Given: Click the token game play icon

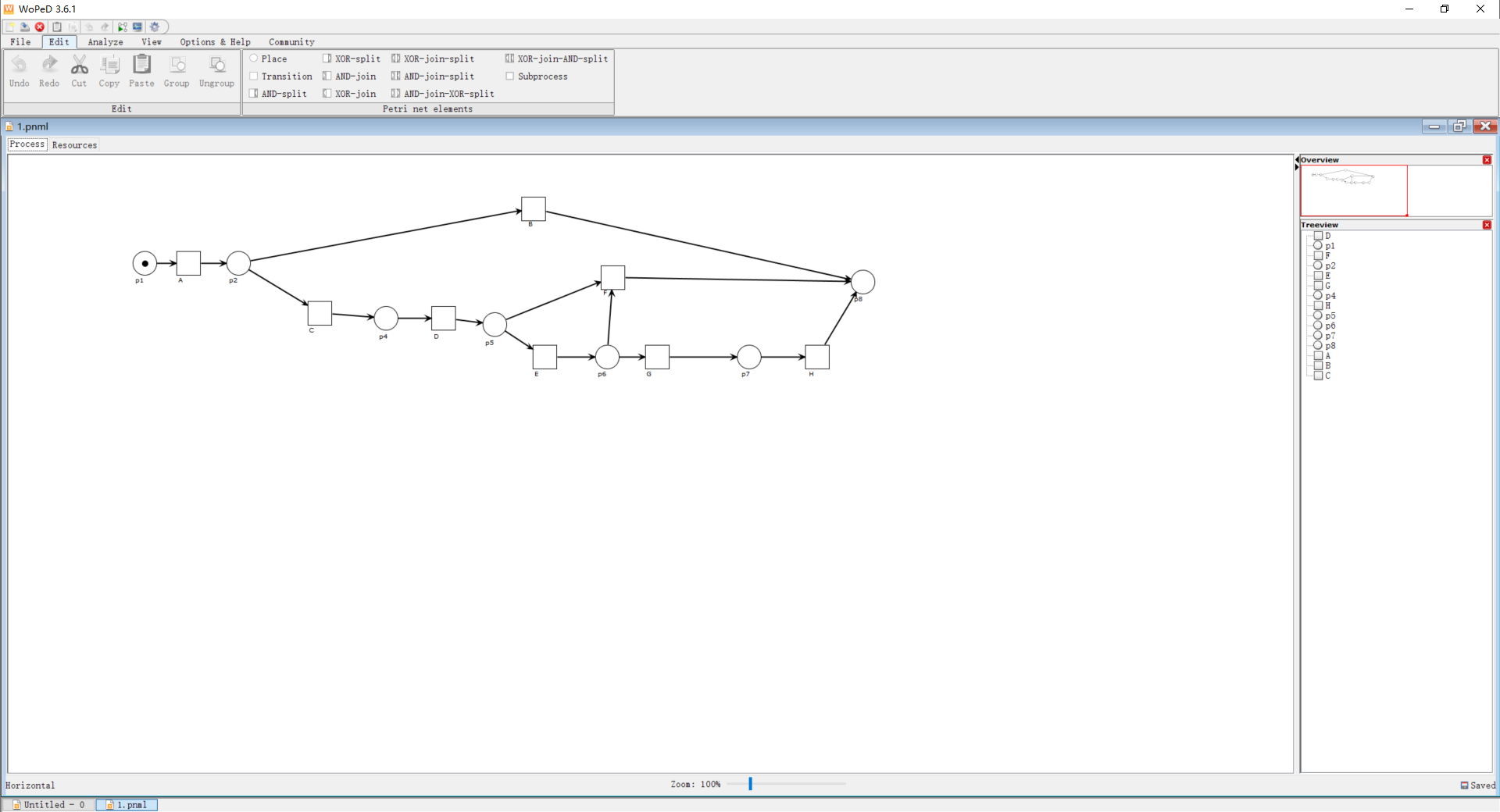Looking at the screenshot, I should click(123, 27).
